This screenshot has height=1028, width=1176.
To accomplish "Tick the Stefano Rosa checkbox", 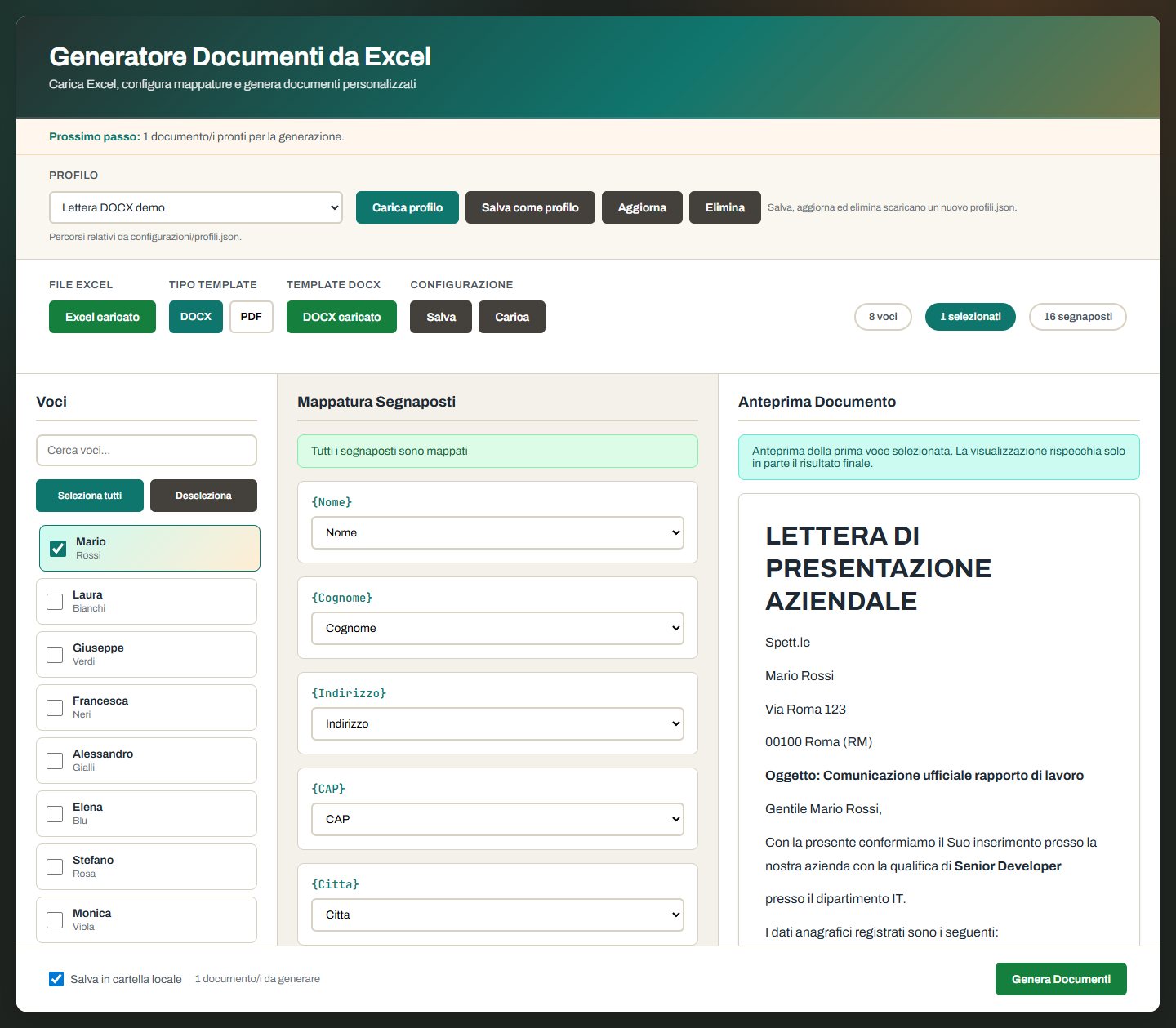I will pos(55,867).
